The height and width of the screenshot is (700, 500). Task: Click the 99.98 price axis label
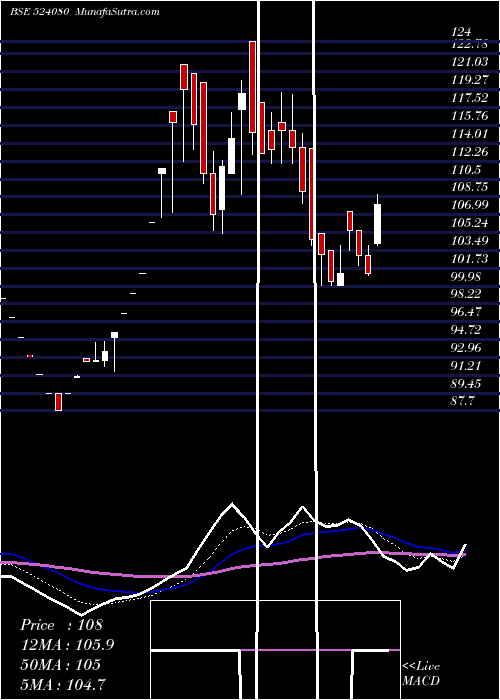[x=466, y=276]
